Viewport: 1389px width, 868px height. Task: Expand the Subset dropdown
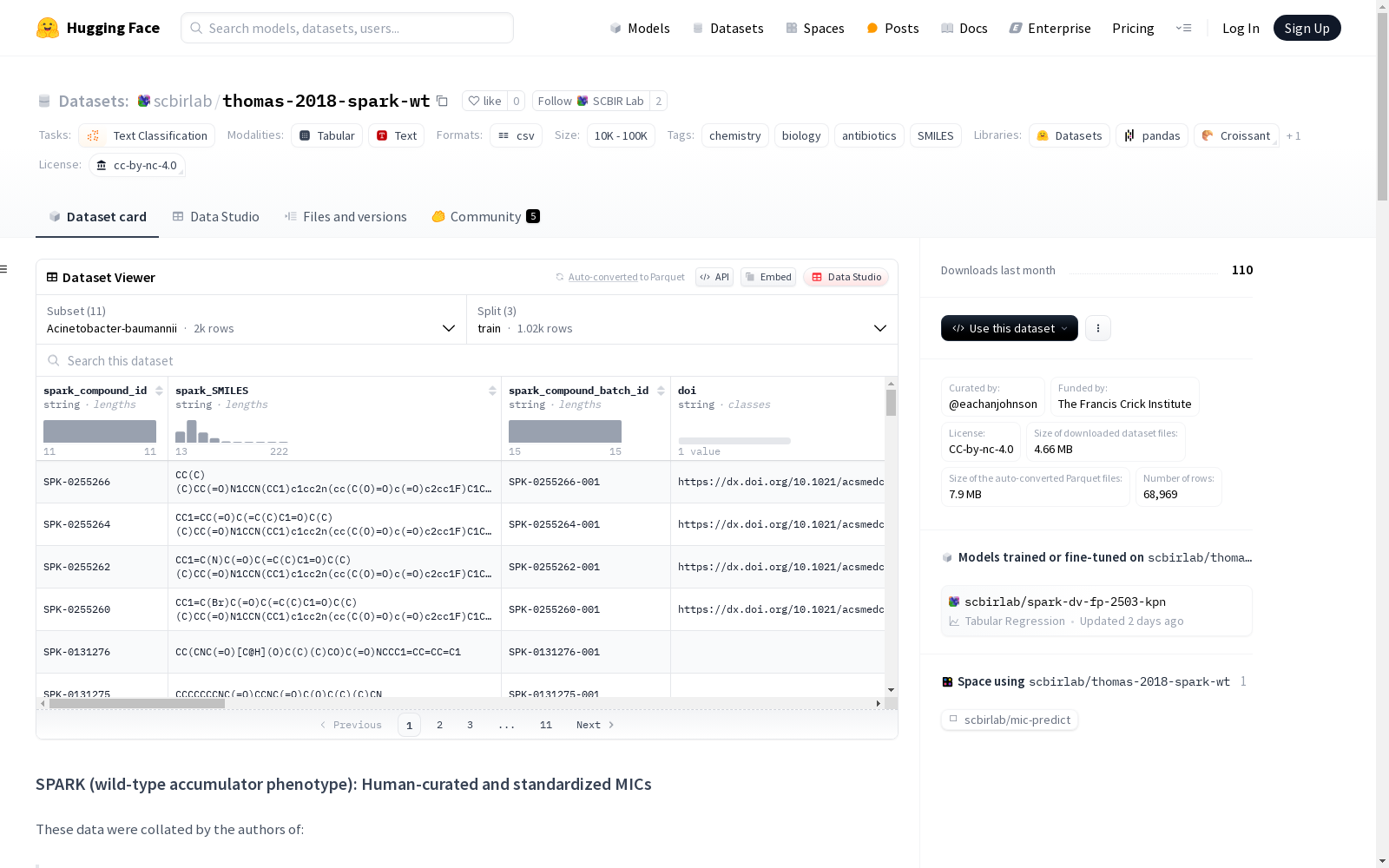(251, 319)
